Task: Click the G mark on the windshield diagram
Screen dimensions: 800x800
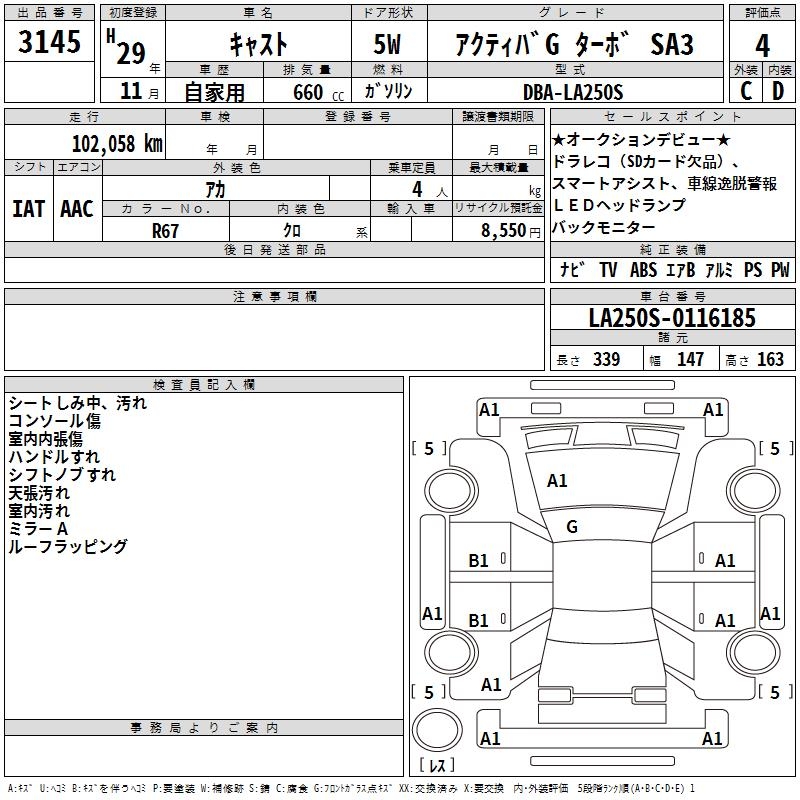Action: (x=572, y=527)
